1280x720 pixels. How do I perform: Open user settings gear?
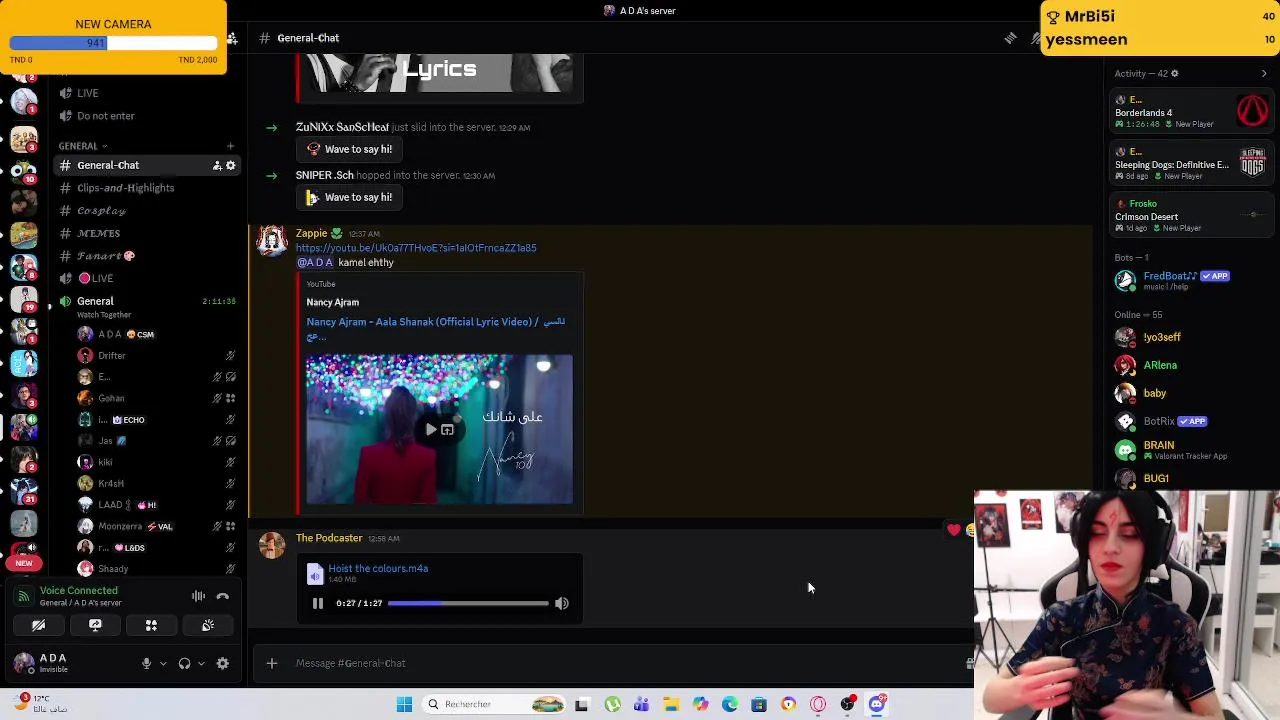point(223,663)
